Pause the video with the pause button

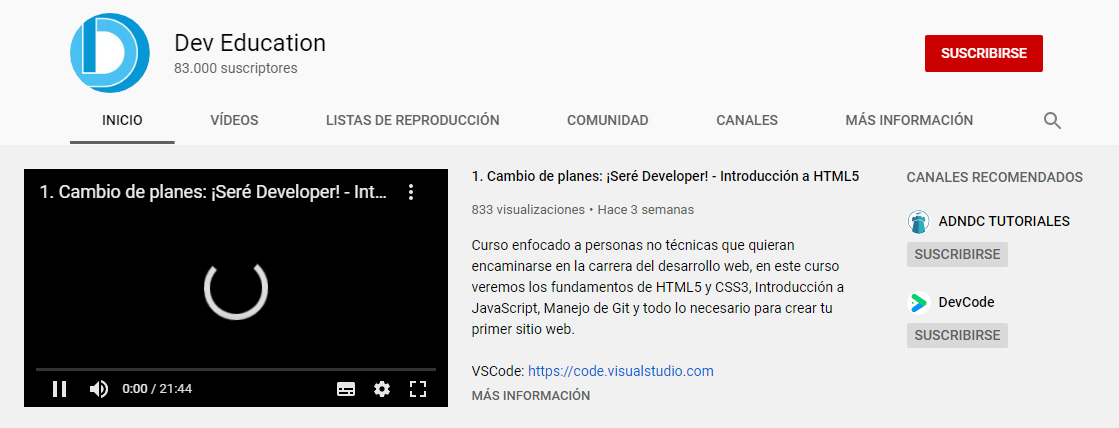point(59,389)
